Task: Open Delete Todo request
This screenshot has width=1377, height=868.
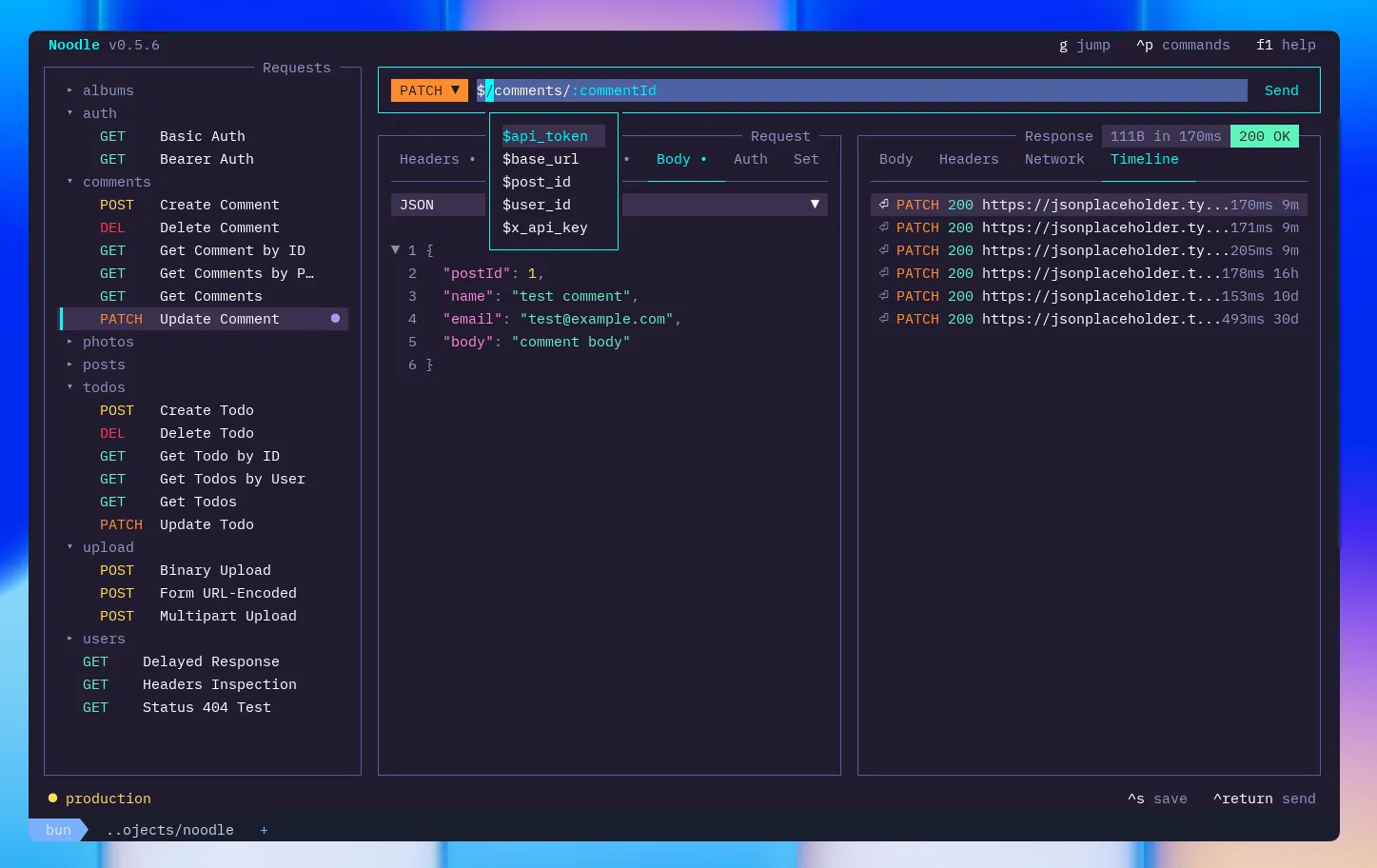Action: click(205, 433)
